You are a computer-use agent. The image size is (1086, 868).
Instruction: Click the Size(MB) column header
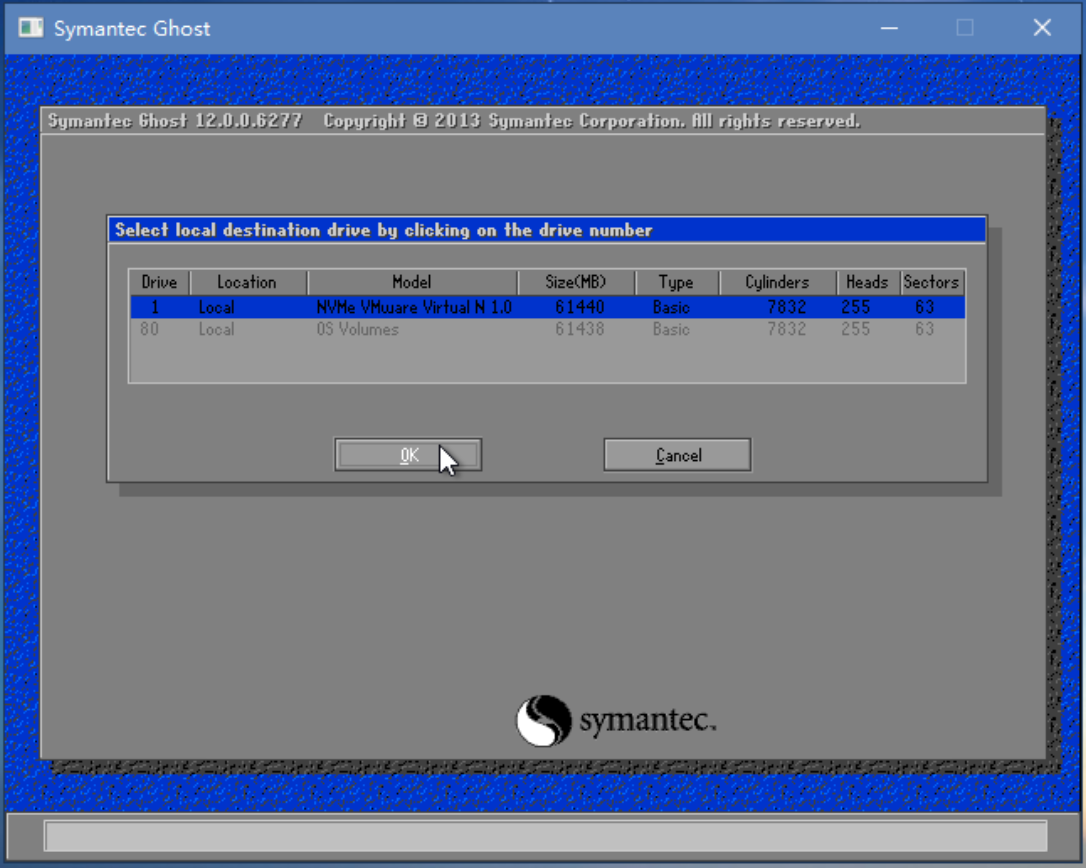click(576, 282)
